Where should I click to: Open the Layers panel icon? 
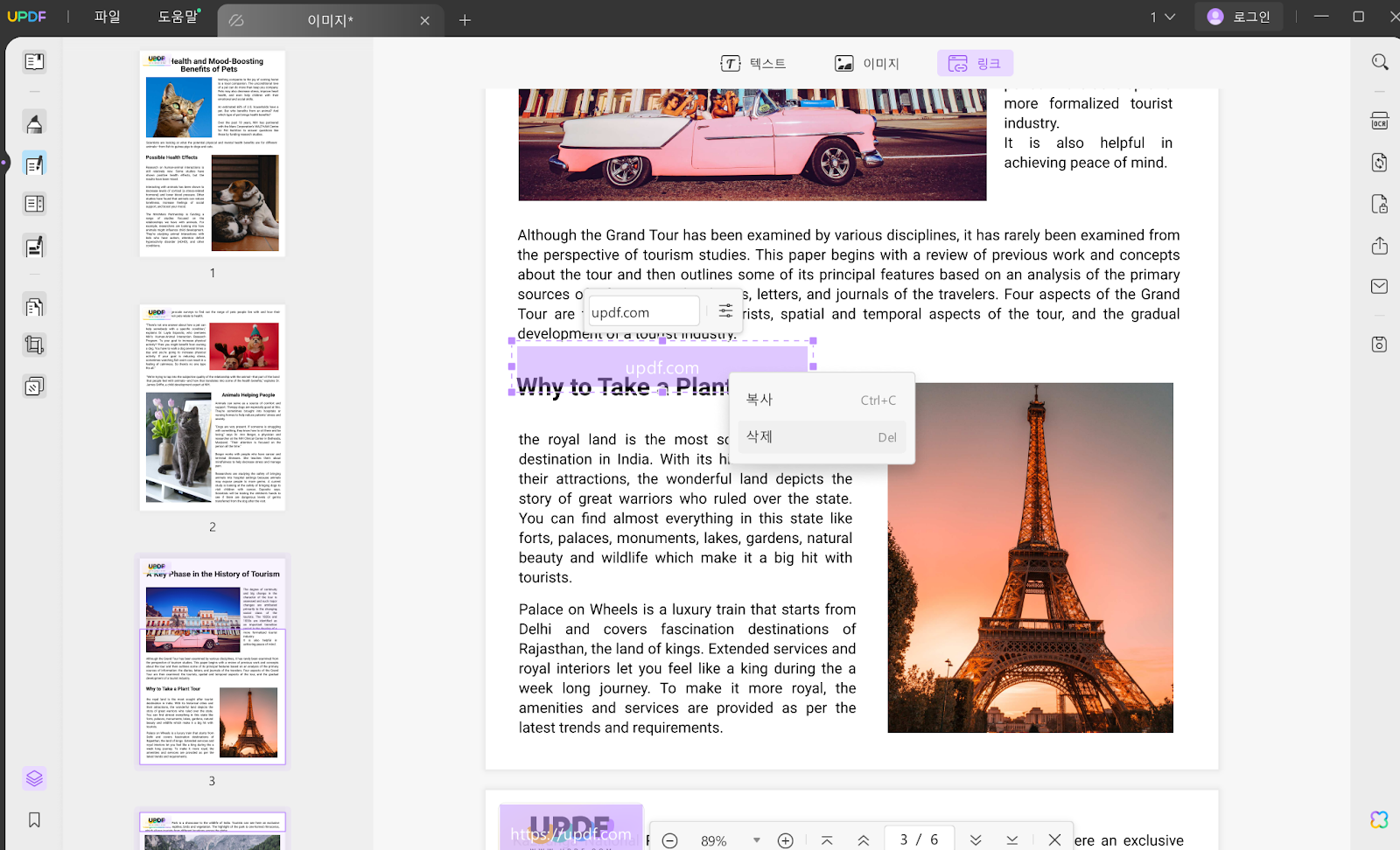coord(34,778)
